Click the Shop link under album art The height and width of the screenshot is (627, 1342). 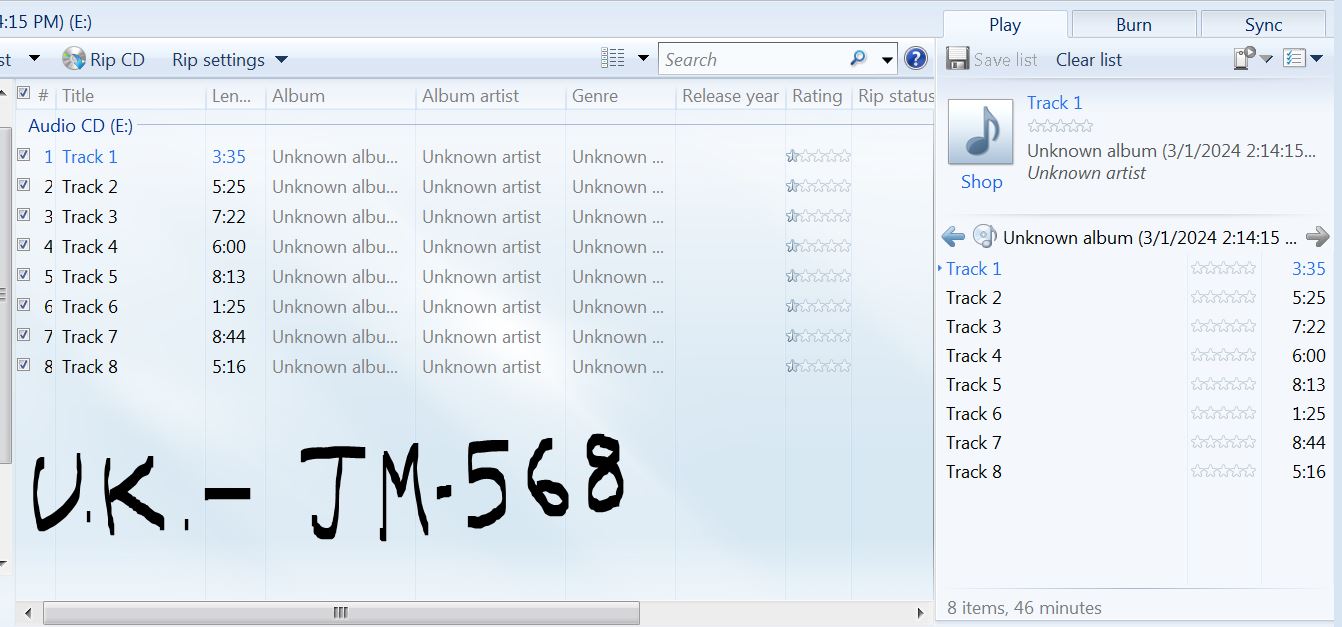click(x=981, y=182)
